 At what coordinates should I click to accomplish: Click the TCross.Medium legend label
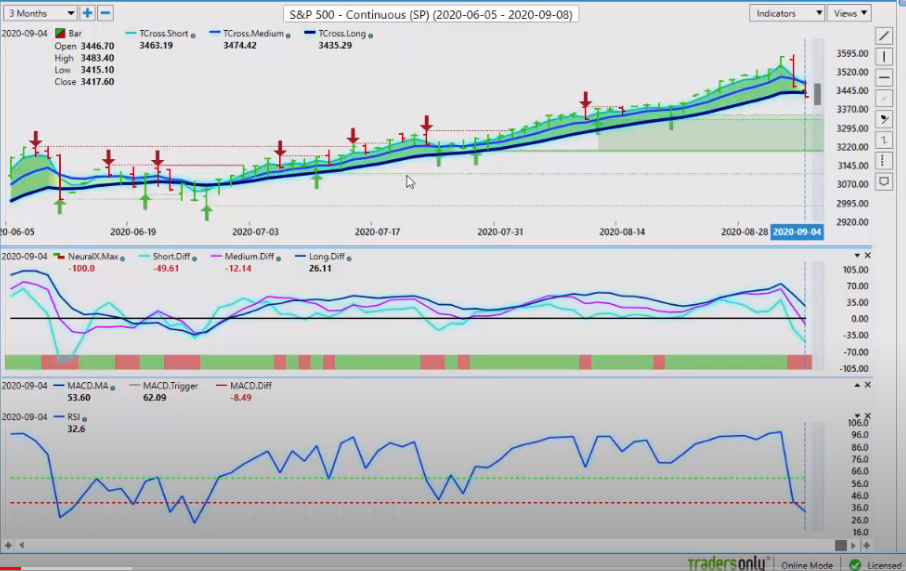tap(253, 34)
